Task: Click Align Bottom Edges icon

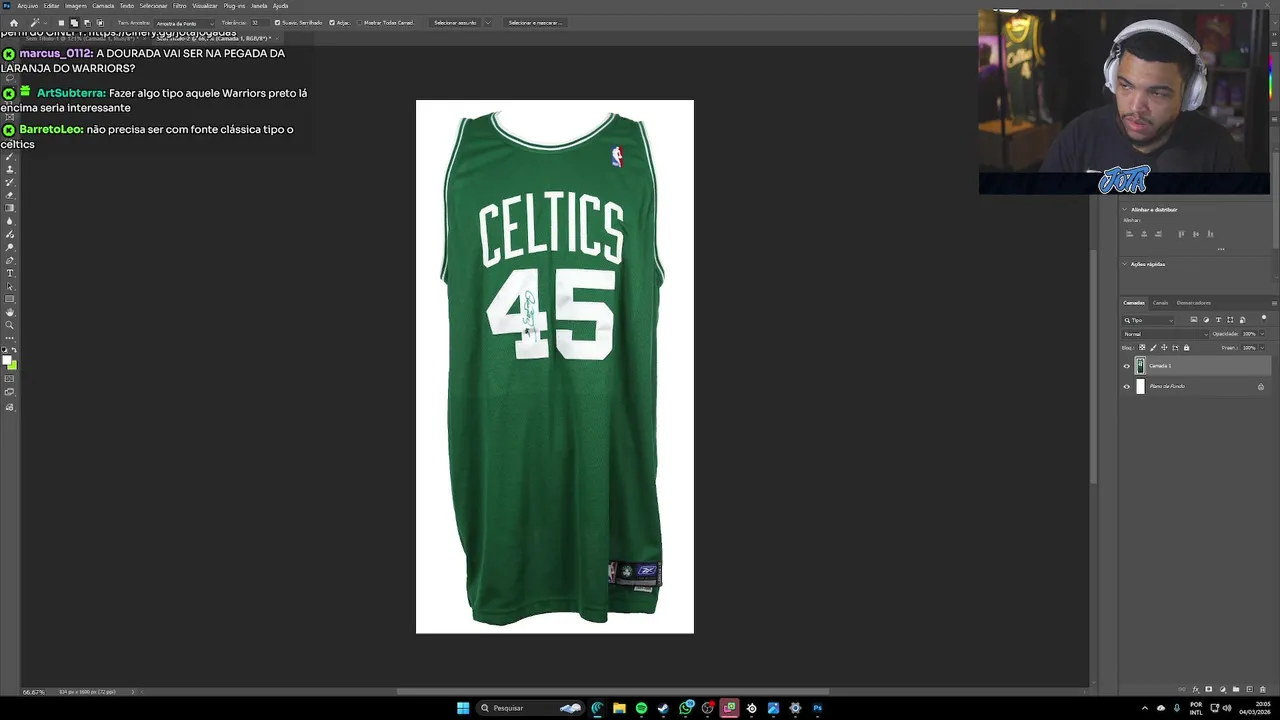Action: click(x=1210, y=234)
